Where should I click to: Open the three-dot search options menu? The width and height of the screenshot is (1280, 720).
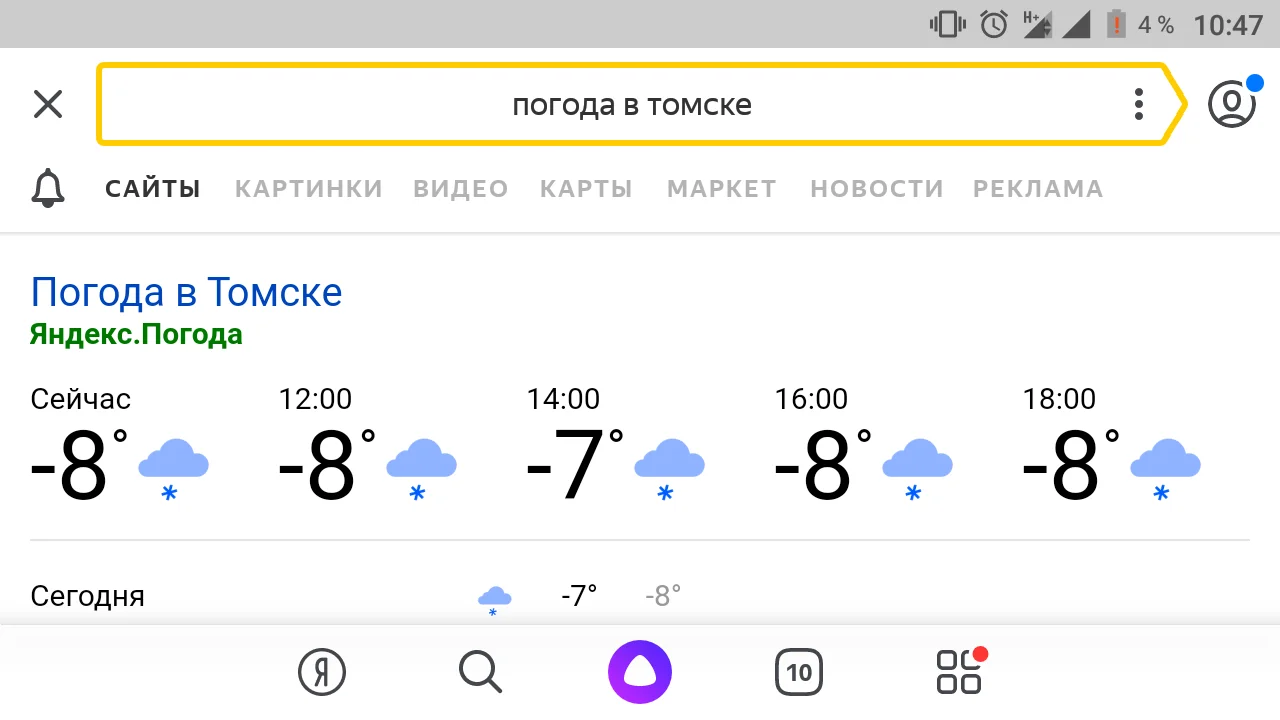1138,104
